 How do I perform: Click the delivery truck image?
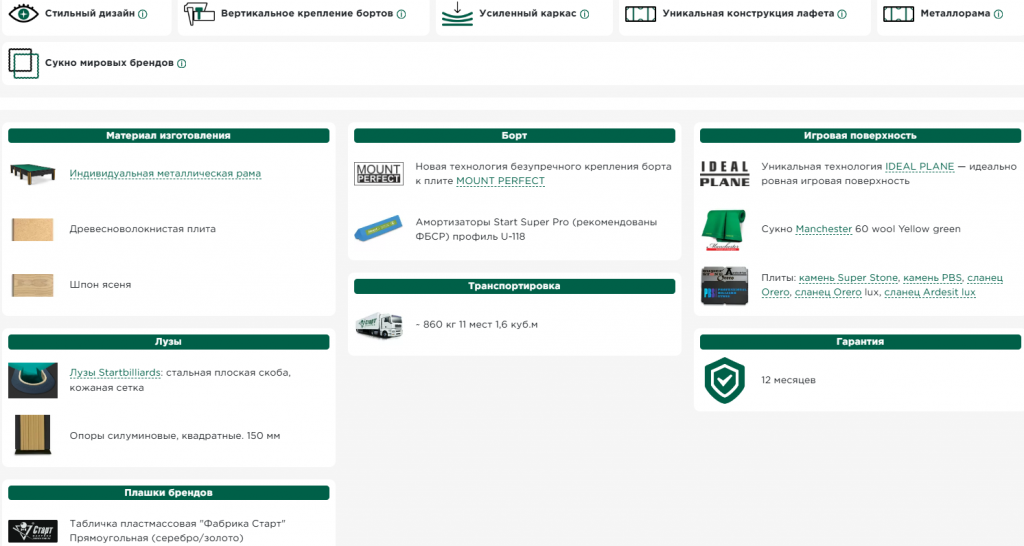(379, 325)
